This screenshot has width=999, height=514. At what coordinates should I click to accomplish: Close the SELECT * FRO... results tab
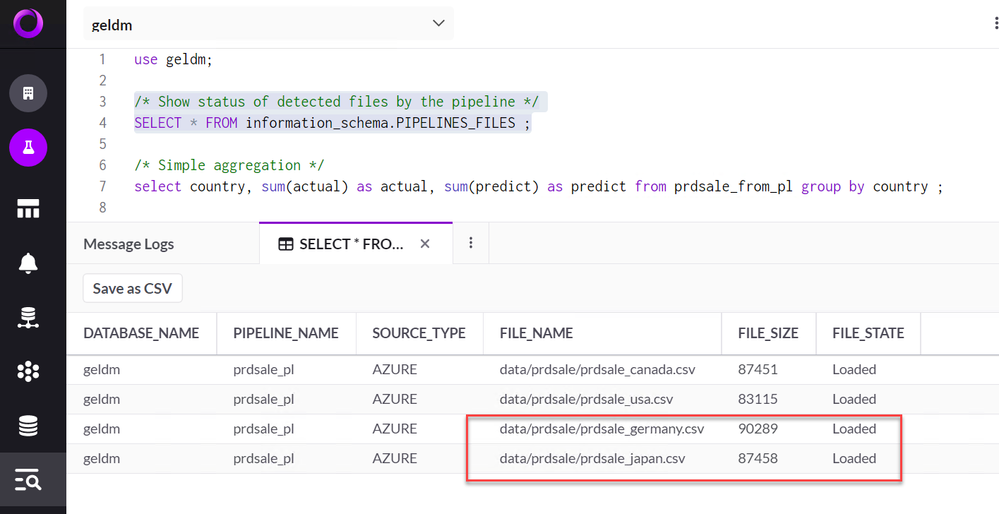tap(425, 244)
